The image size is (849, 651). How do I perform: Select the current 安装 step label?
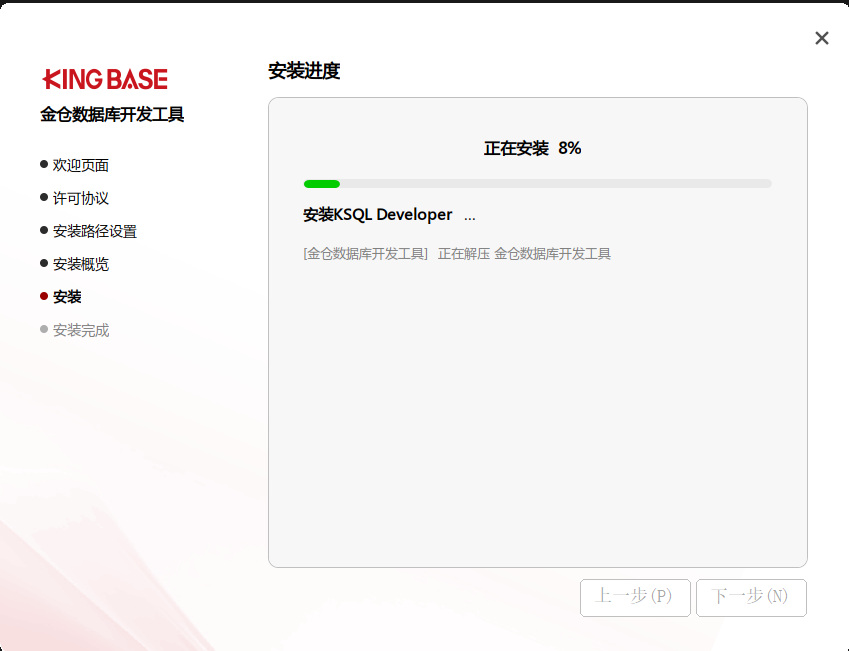pos(67,297)
